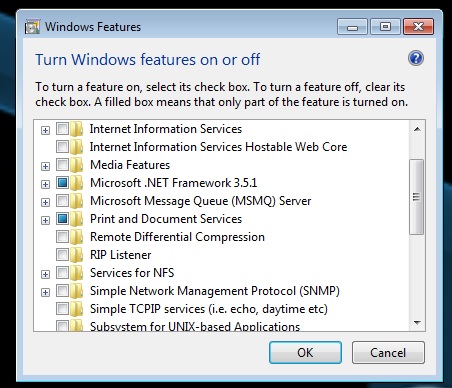Click the Internet Information Services folder icon
This screenshot has width=452, height=388.
coord(76,129)
